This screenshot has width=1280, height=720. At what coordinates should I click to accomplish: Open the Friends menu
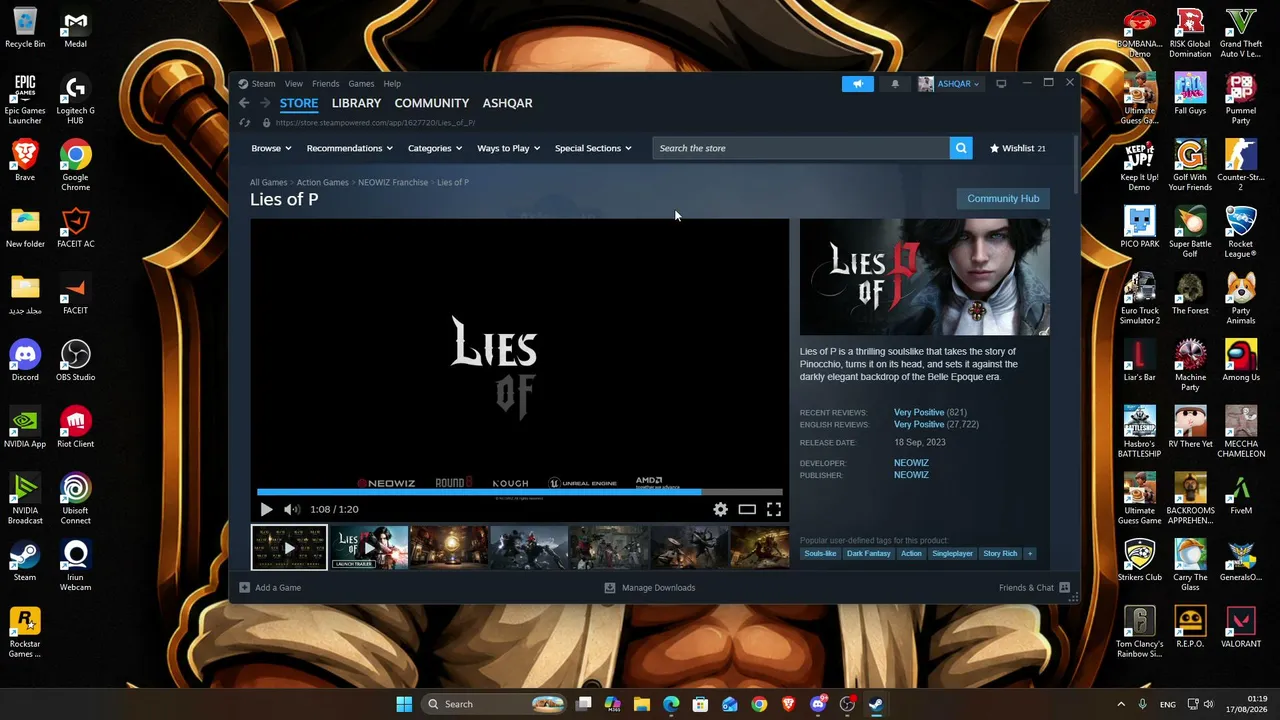coord(325,84)
